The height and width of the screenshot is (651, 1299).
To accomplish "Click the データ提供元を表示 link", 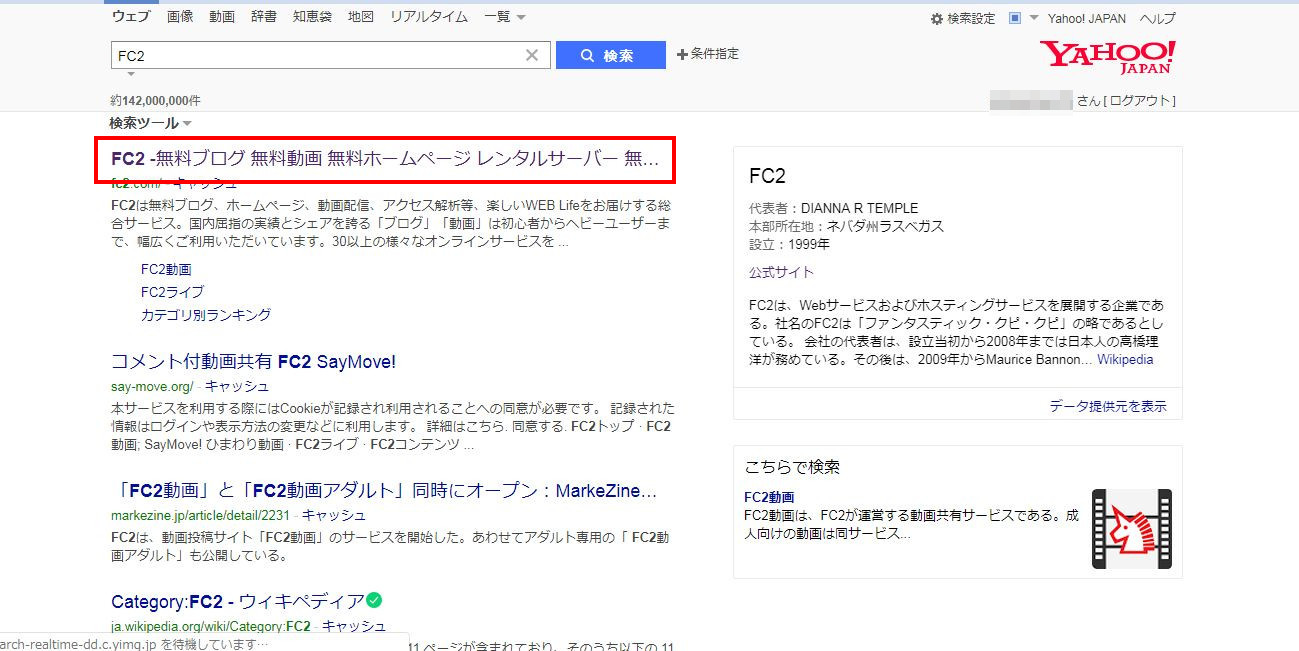I will pyautogui.click(x=1108, y=406).
